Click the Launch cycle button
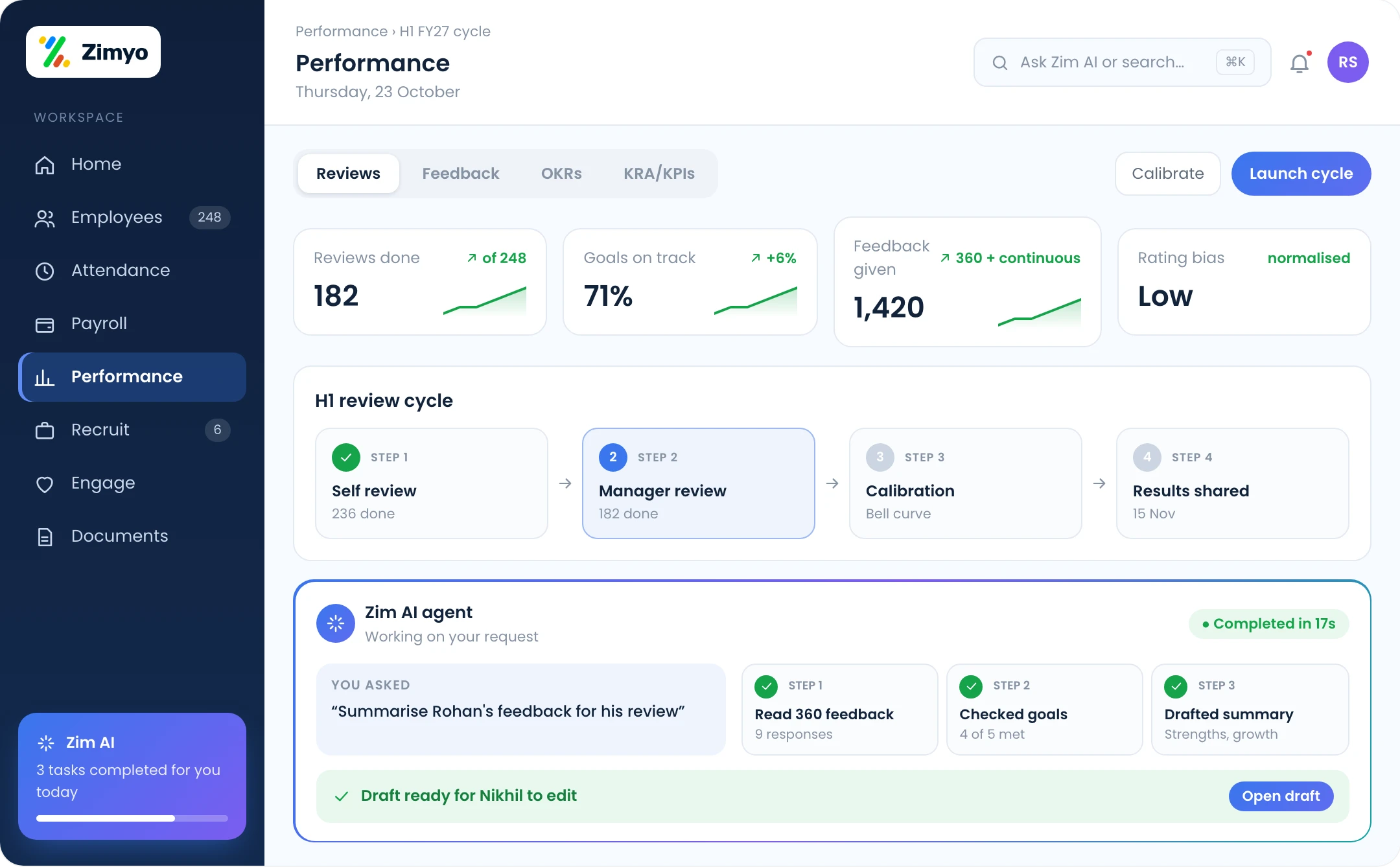The height and width of the screenshot is (867, 1400). point(1301,174)
